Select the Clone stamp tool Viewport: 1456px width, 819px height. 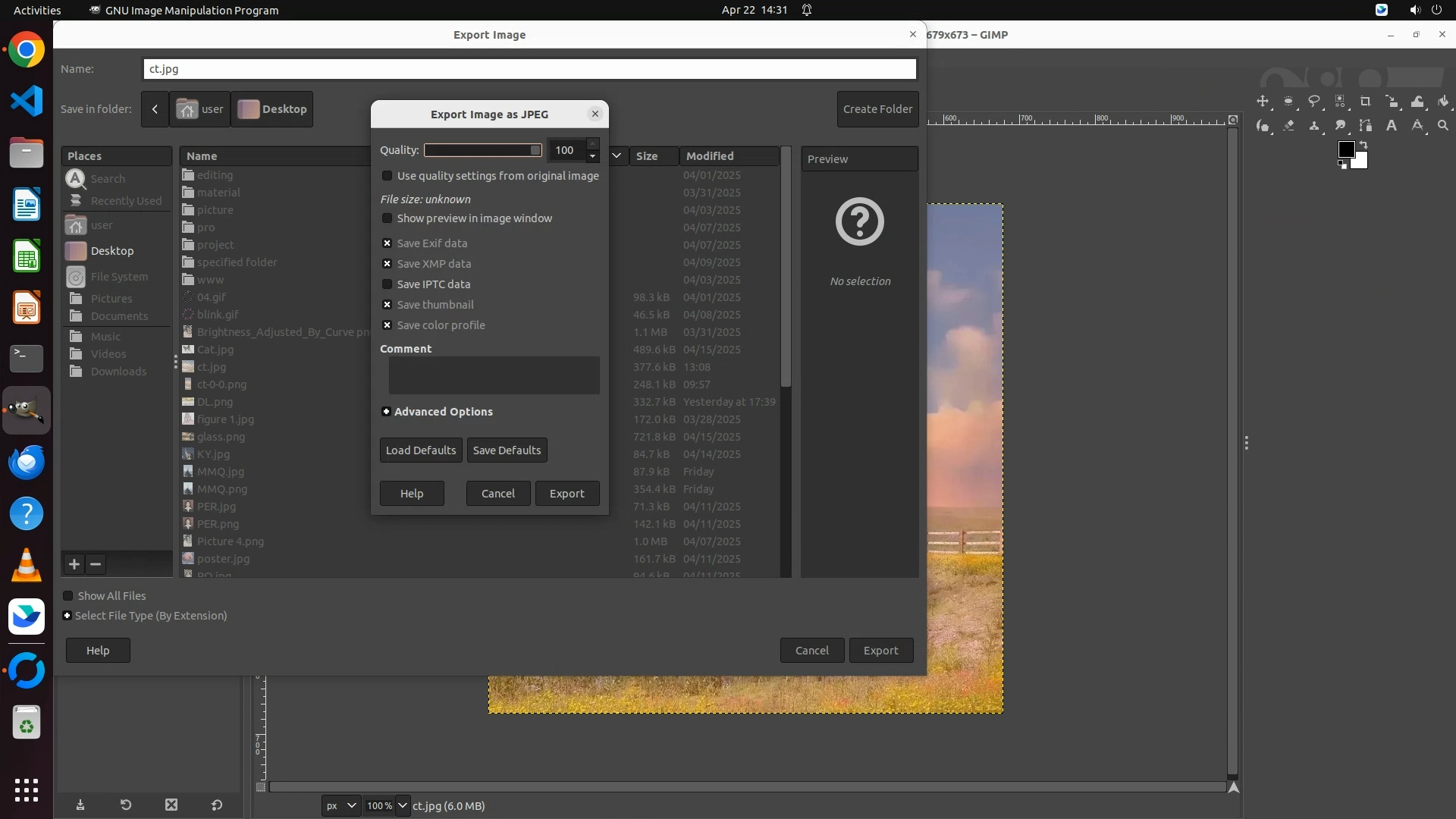click(1314, 126)
